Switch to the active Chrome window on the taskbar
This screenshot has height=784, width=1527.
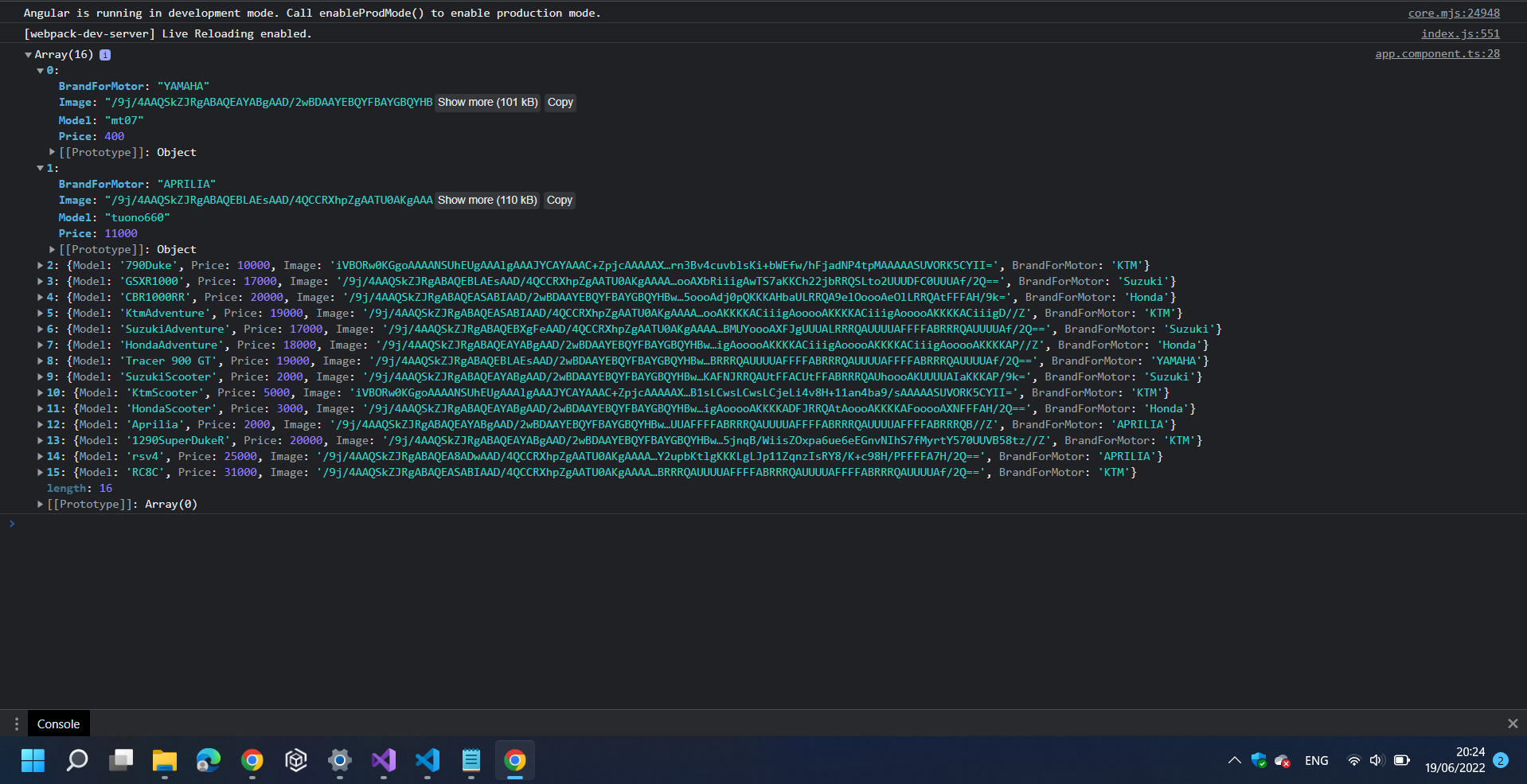point(515,760)
